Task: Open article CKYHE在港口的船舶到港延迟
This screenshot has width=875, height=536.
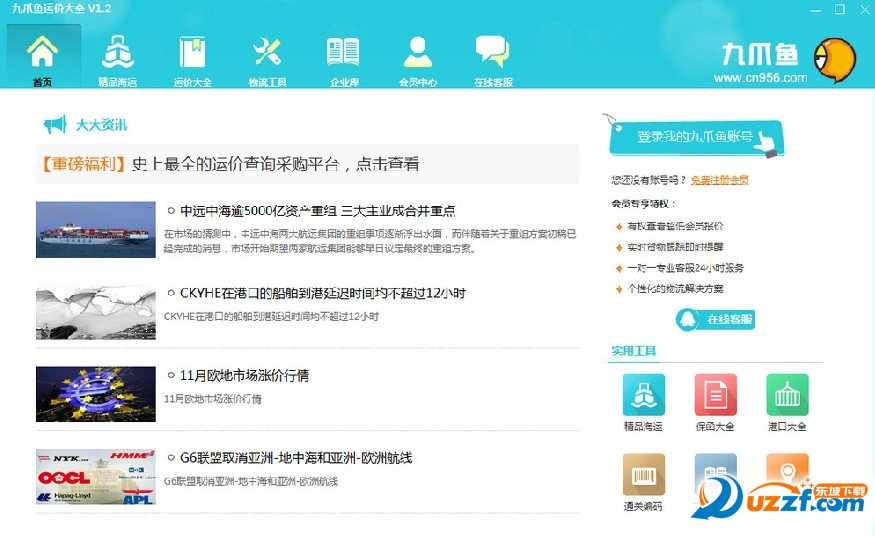Action: pyautogui.click(x=323, y=293)
